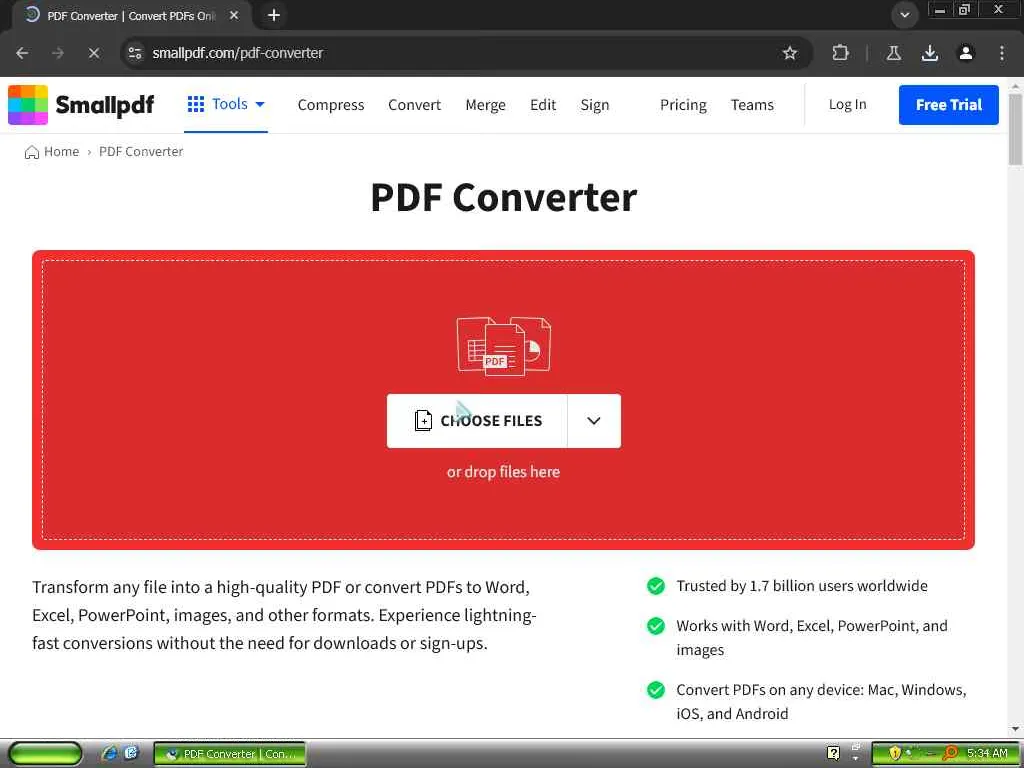Go to Teams page
This screenshot has height=768, width=1024.
pyautogui.click(x=752, y=105)
